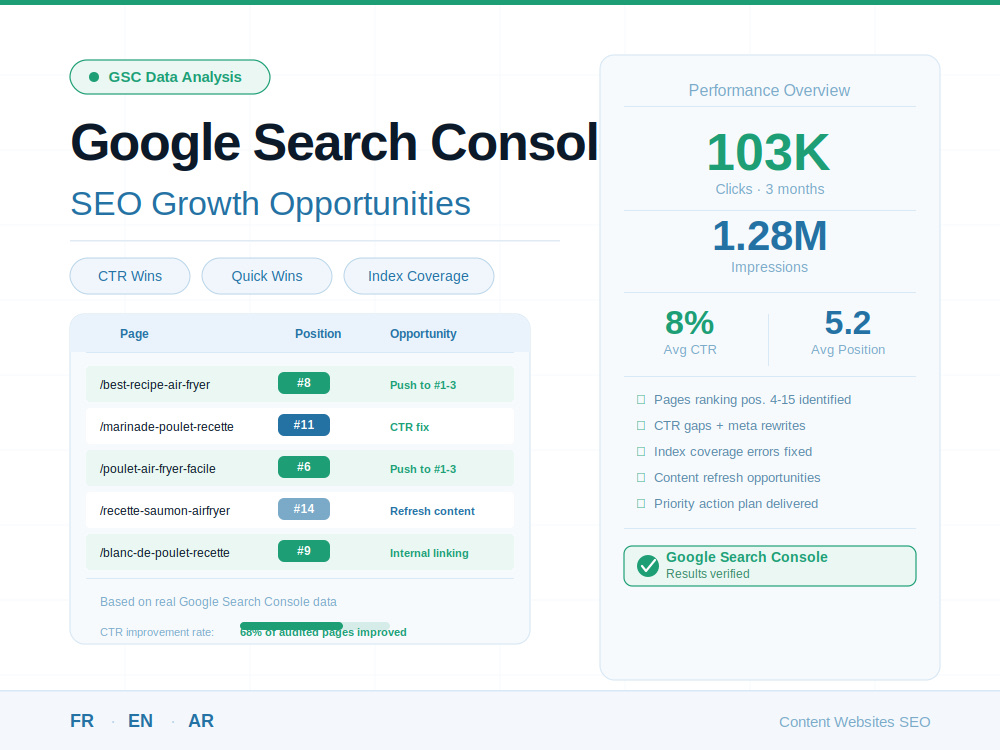This screenshot has height=750, width=1000.
Task: Click the 8% Avg CTR value
Action: [689, 323]
